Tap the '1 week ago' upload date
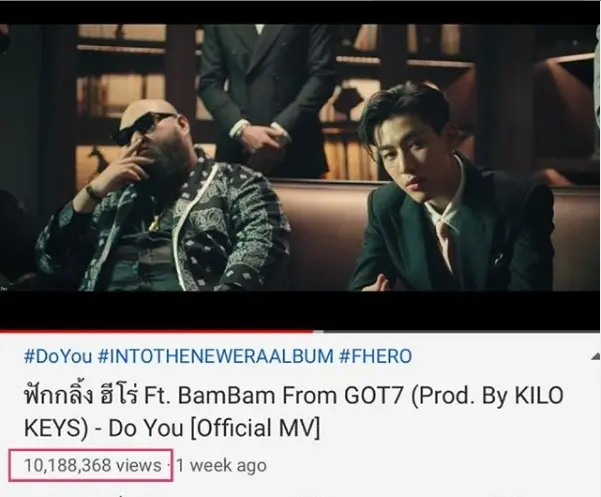The height and width of the screenshot is (497, 601). [222, 465]
